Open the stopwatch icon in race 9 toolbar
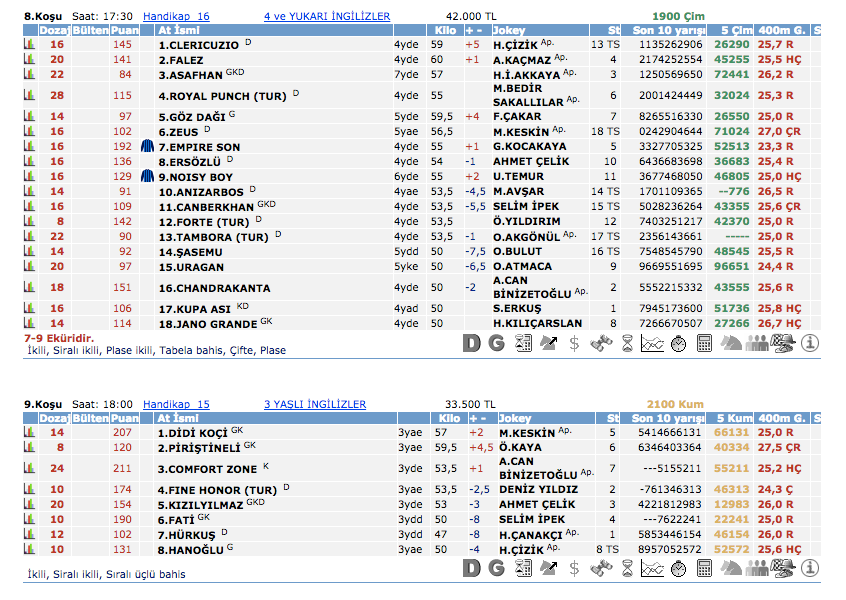 tap(678, 568)
